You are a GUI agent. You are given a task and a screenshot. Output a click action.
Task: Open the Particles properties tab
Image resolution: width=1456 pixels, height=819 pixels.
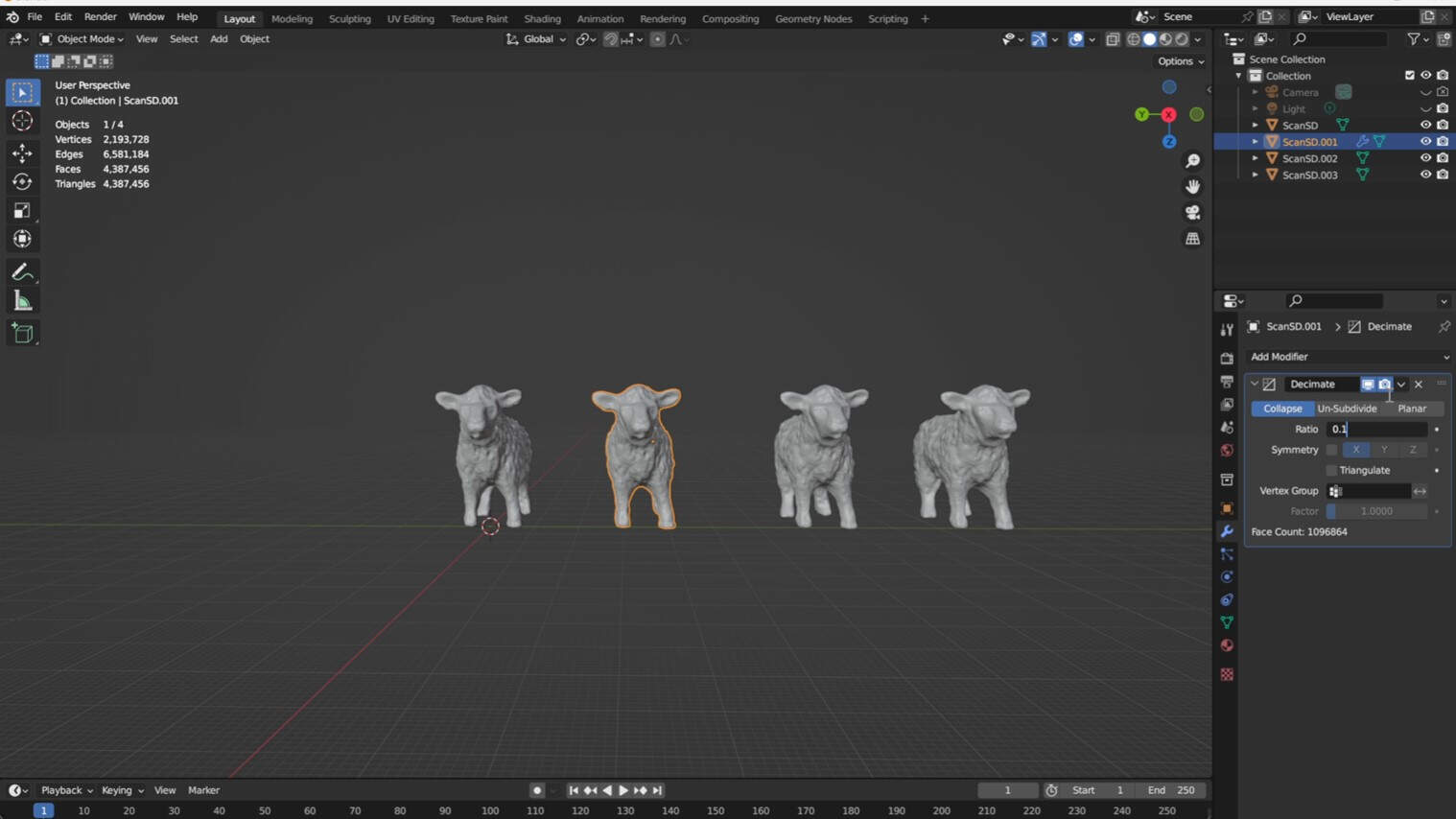[1227, 554]
